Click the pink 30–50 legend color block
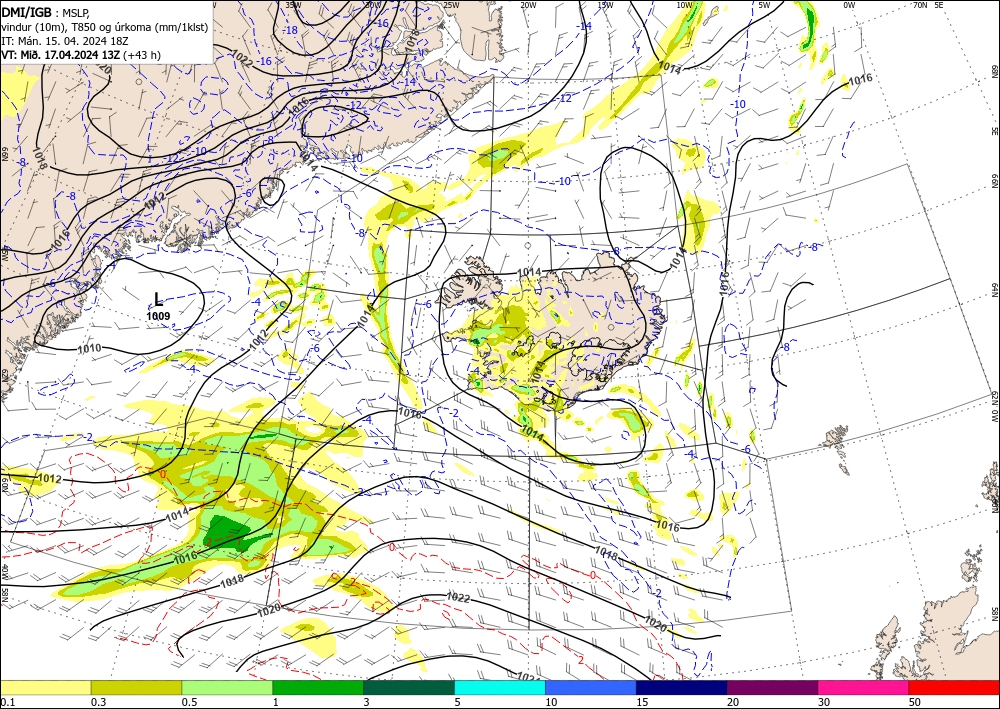 [x=864, y=687]
